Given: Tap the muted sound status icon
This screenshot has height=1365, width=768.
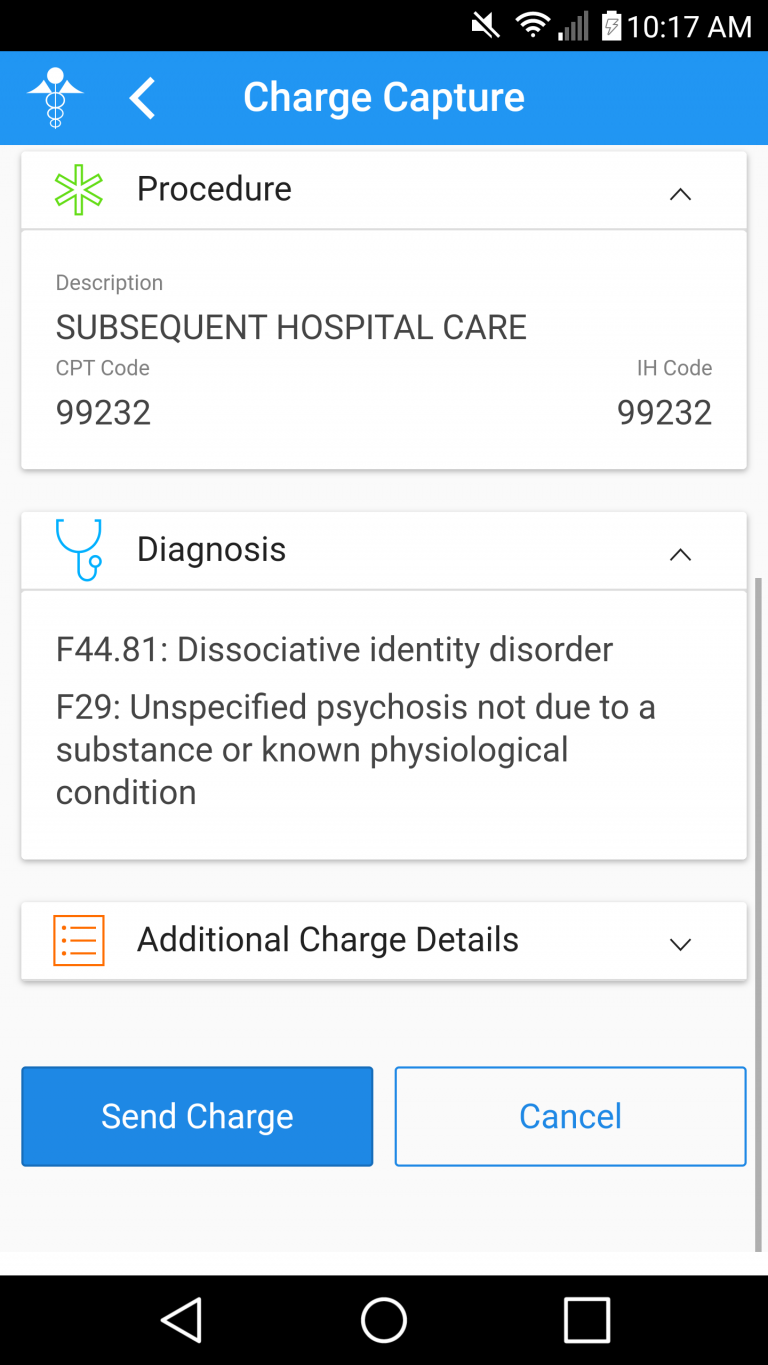Looking at the screenshot, I should 486,25.
